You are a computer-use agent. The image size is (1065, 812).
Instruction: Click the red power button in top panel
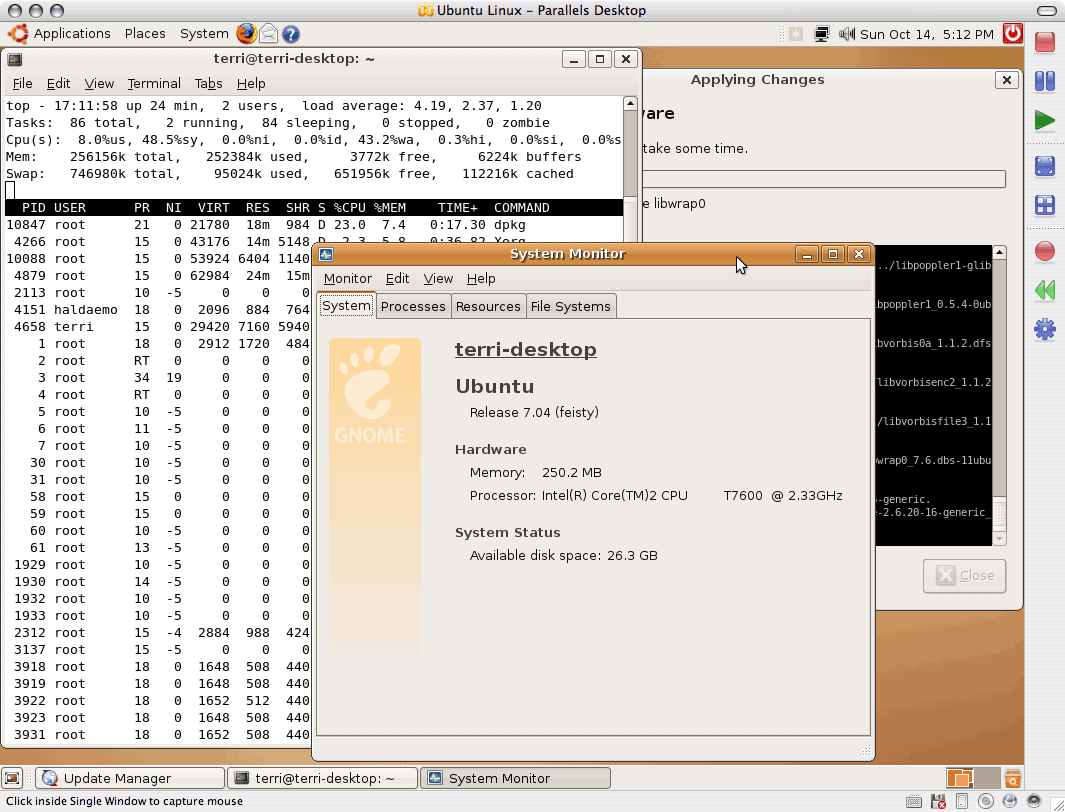point(1013,34)
